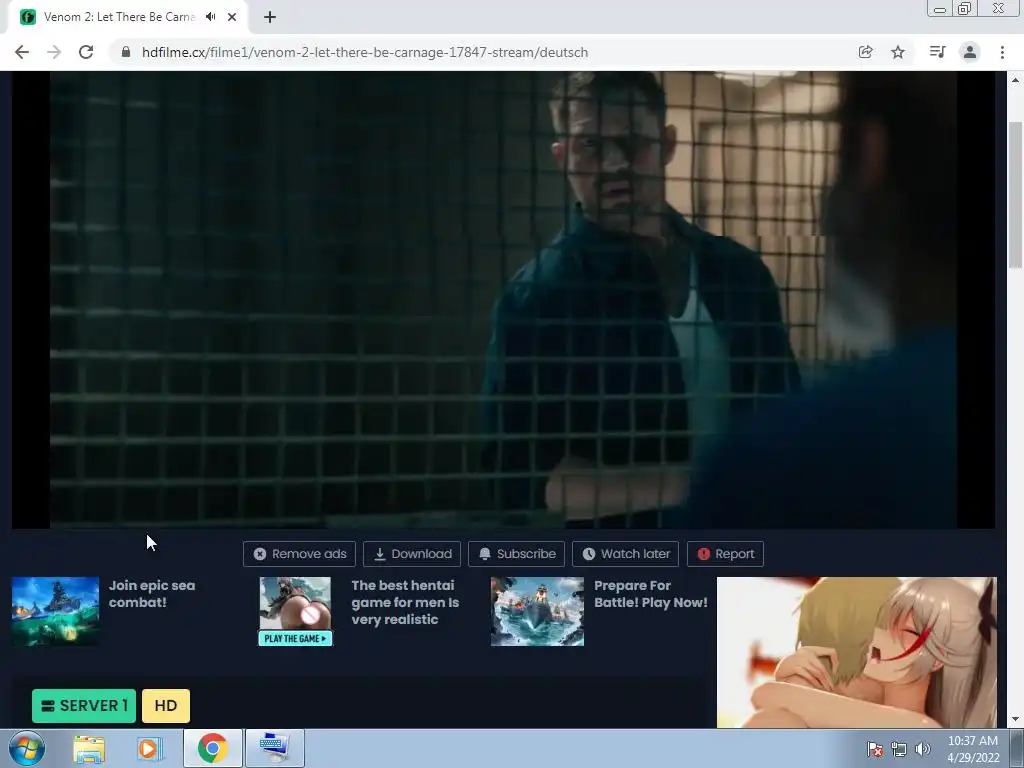The height and width of the screenshot is (768, 1024).
Task: View site info via the padlock icon
Action: pos(126,52)
